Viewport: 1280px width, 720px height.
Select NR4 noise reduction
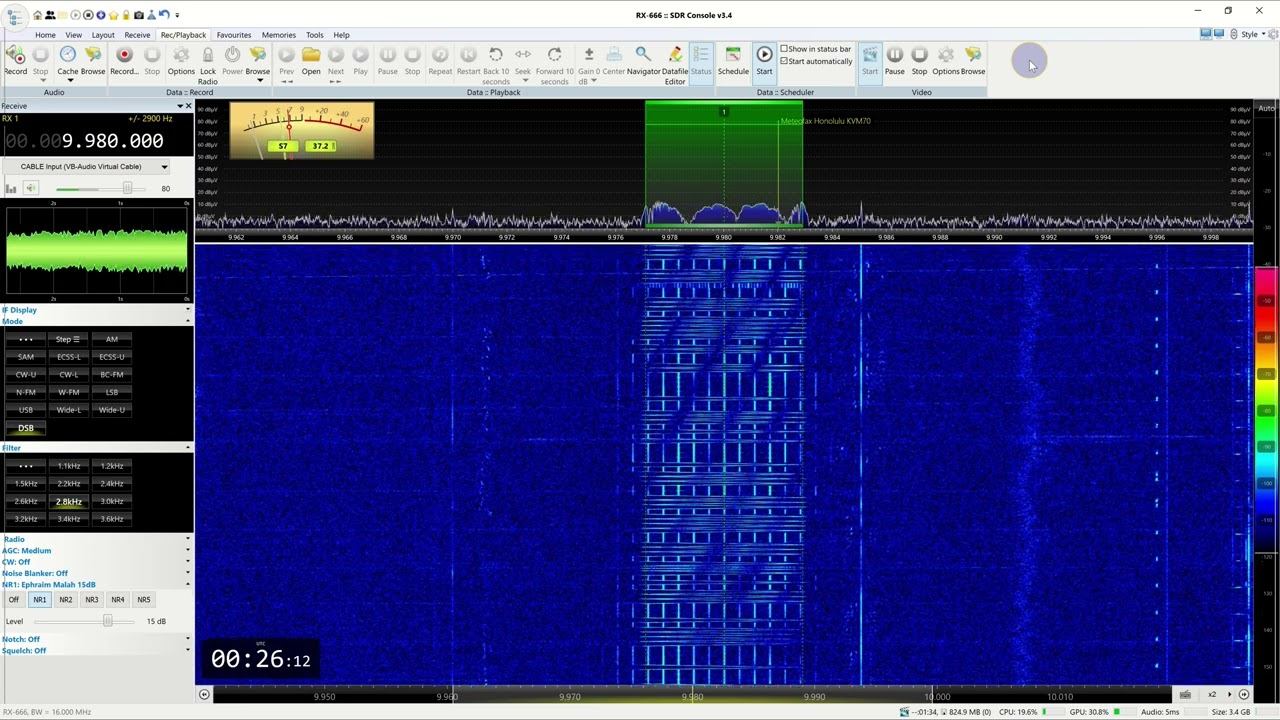click(118, 600)
